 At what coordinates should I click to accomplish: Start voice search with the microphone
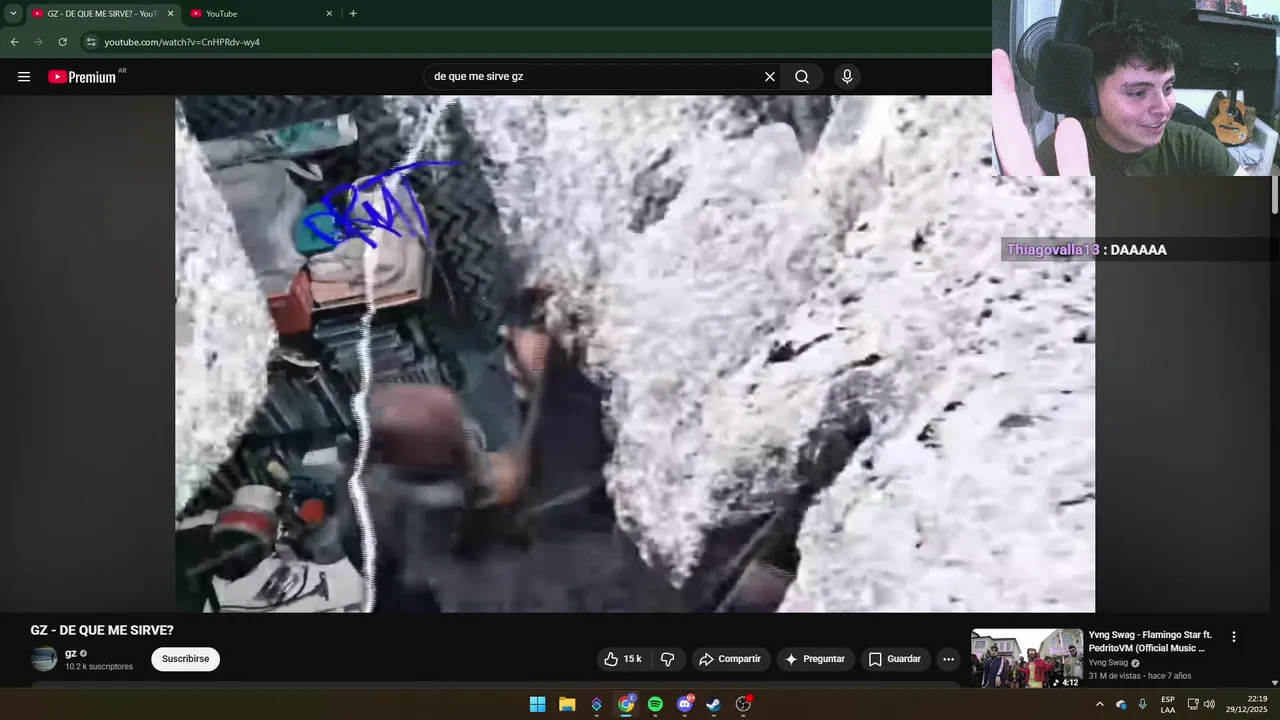(847, 77)
